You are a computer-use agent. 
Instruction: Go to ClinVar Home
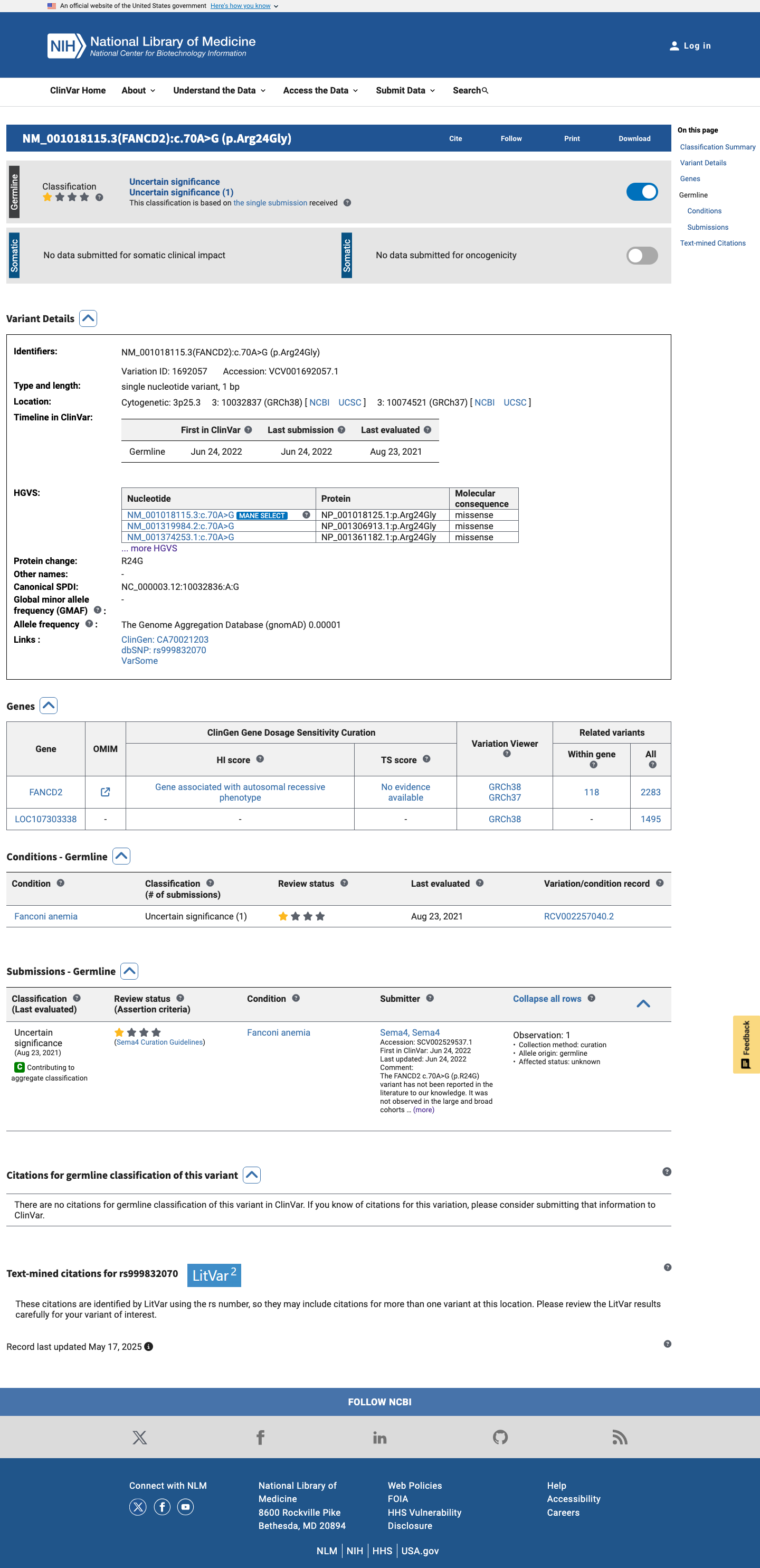(78, 91)
